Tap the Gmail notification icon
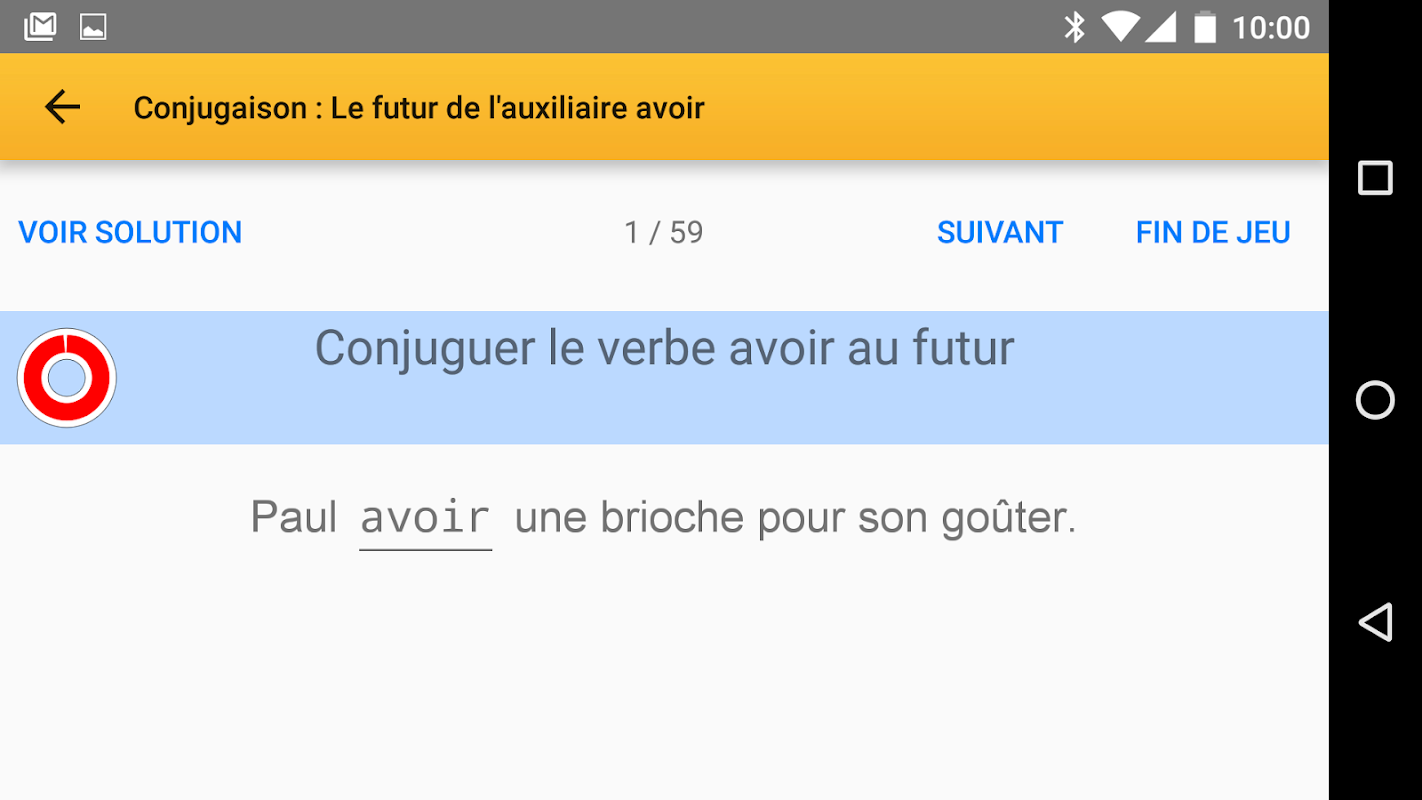 click(40, 27)
